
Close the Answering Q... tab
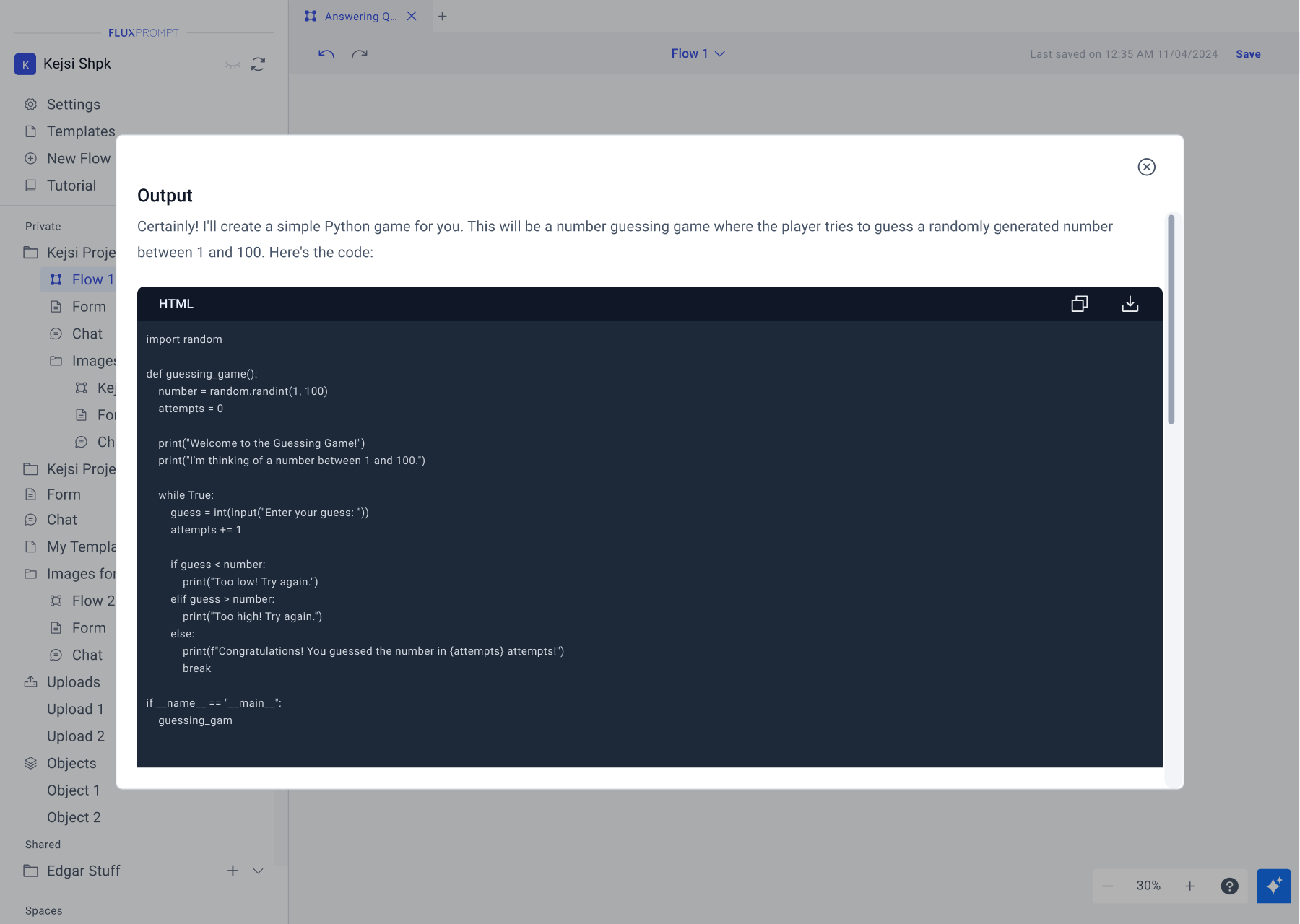(412, 16)
